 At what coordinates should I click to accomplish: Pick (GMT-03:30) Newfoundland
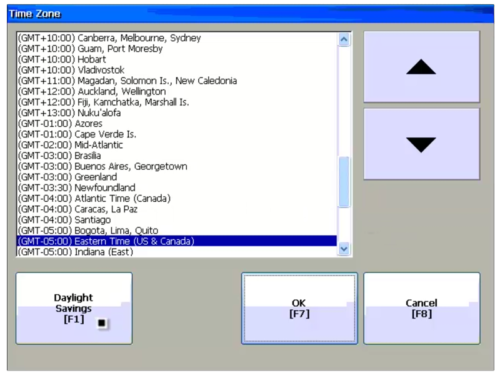tap(177, 188)
